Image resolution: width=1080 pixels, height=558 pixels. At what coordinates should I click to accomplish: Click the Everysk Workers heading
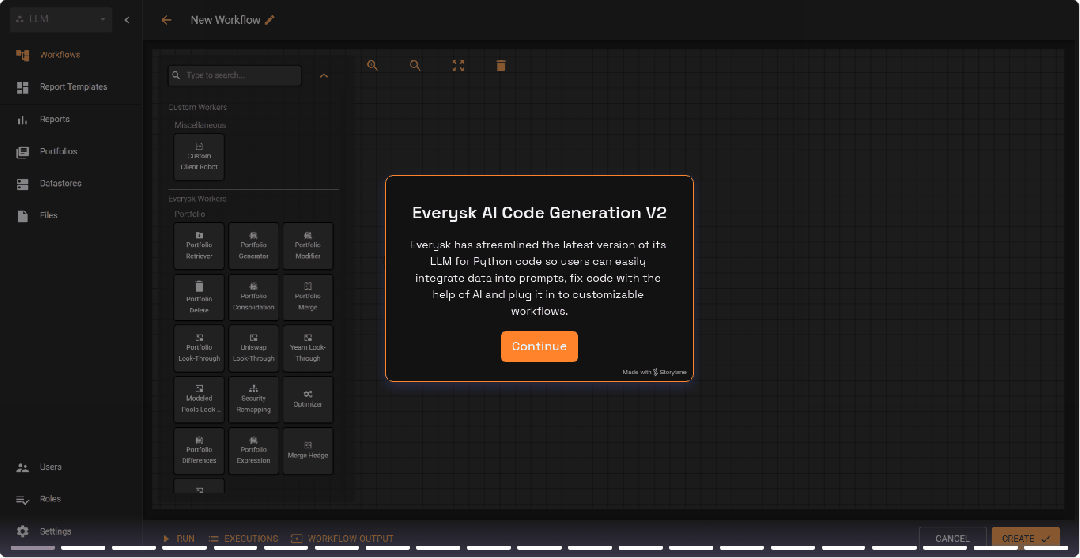[x=198, y=199]
